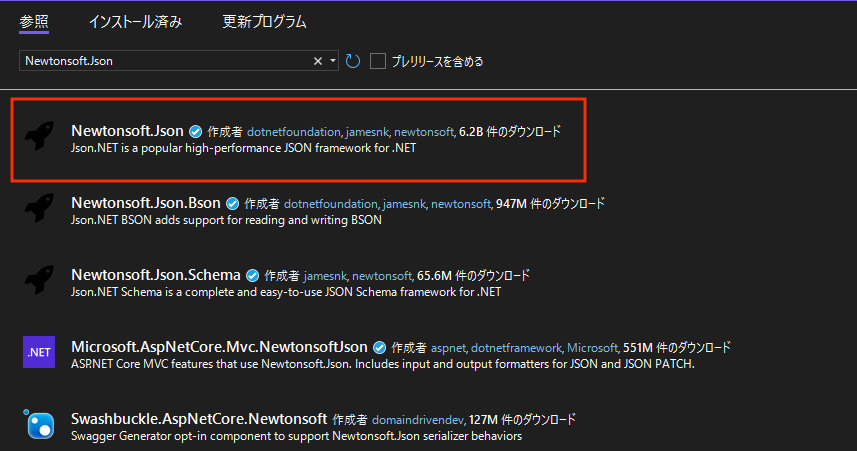Viewport: 857px width, 451px height.
Task: Click verified badge beside Newtonsoft.Json.Schema
Action: [x=253, y=276]
